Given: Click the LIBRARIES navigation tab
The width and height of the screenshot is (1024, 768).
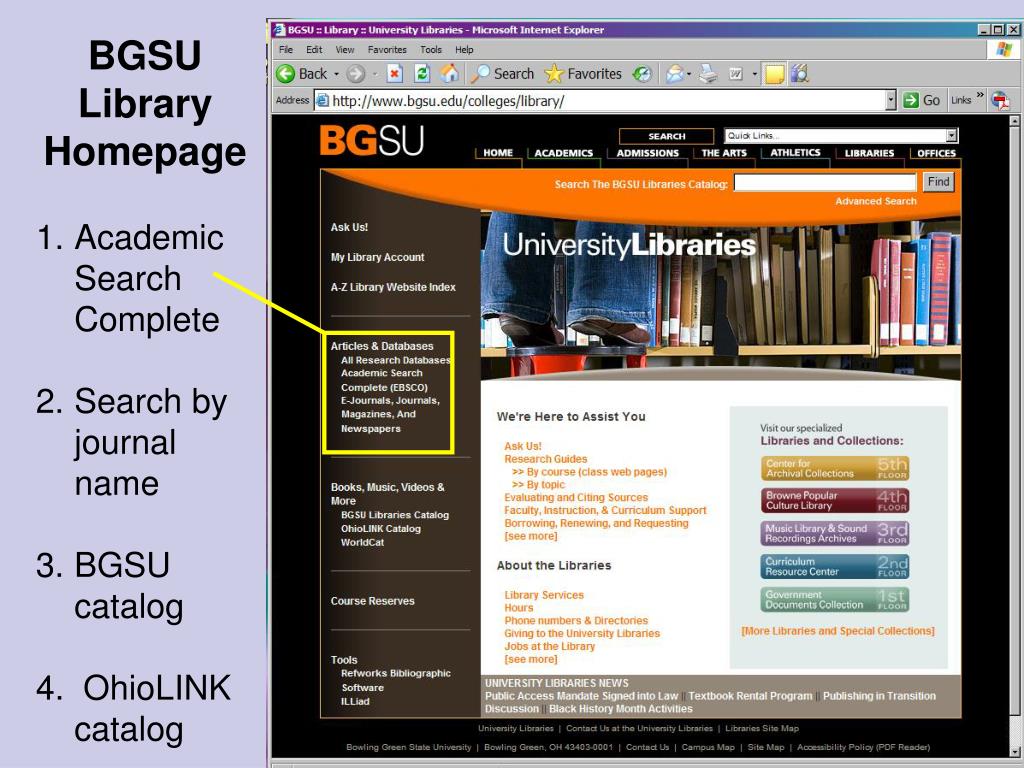Looking at the screenshot, I should tap(869, 153).
